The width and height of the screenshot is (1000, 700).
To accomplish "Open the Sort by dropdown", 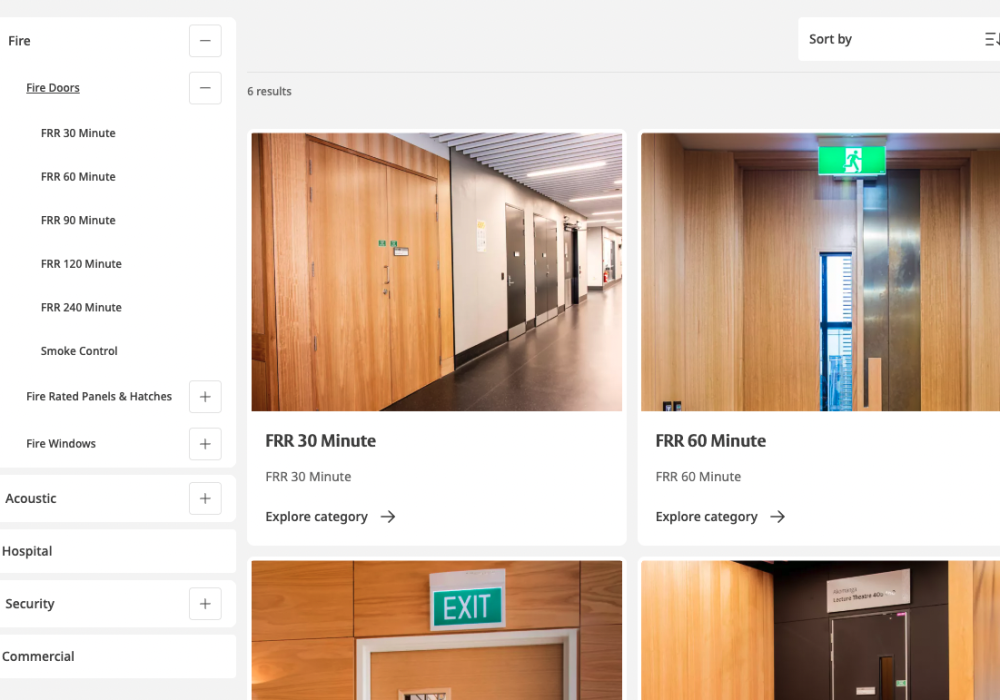I will 899,40.
